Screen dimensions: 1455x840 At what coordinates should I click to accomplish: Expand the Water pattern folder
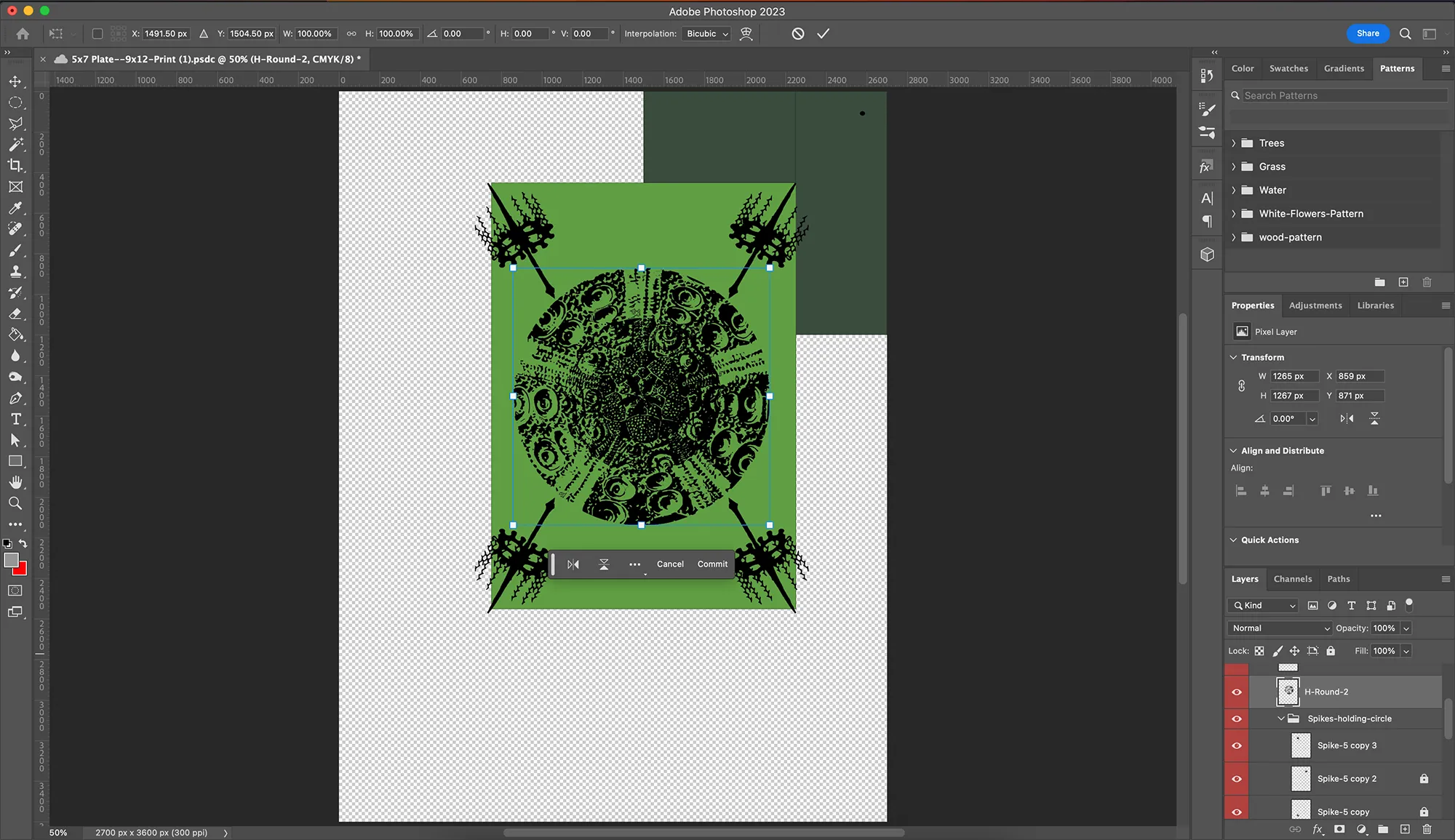point(1234,190)
